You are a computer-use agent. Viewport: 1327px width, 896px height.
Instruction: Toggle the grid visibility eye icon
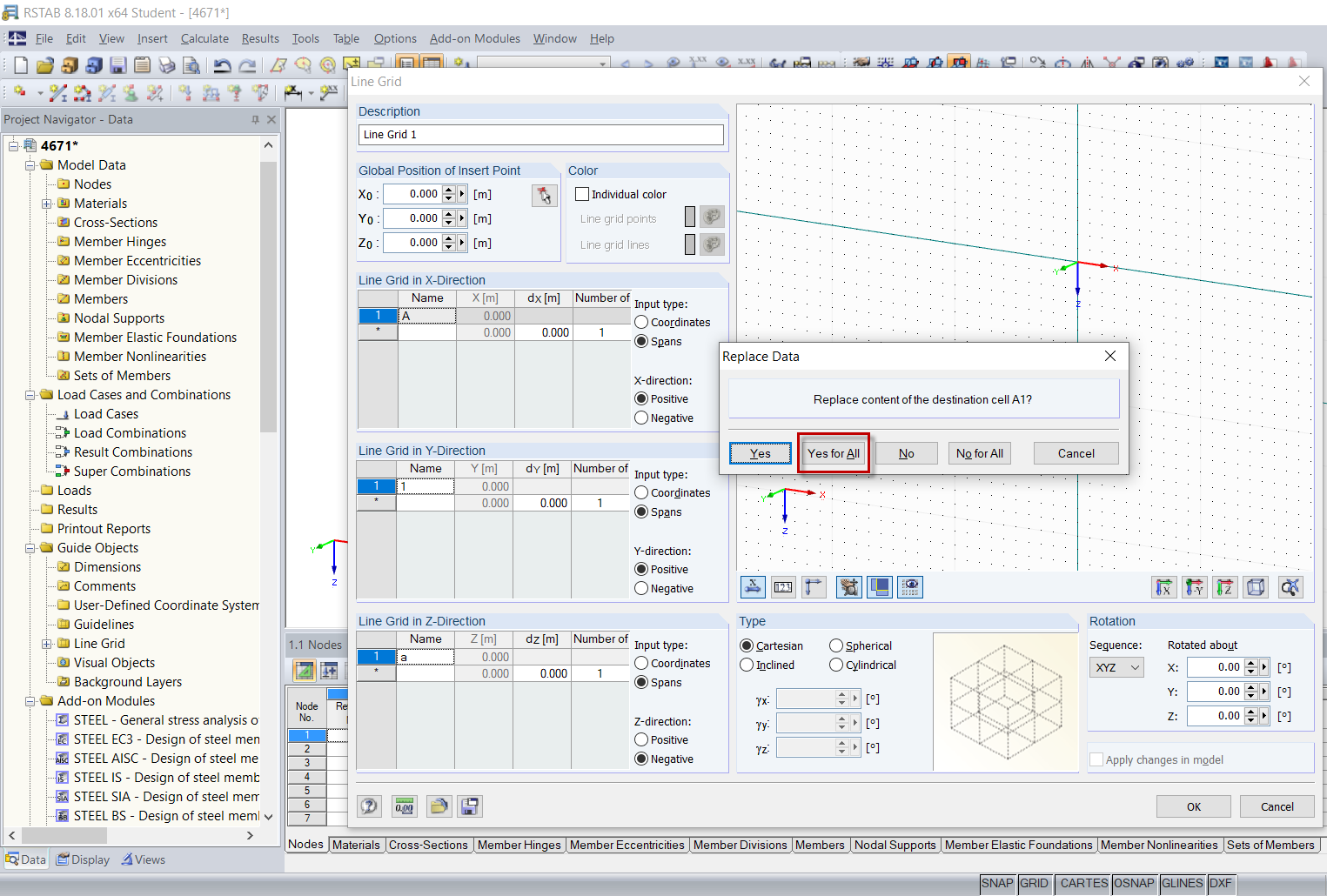tap(910, 587)
